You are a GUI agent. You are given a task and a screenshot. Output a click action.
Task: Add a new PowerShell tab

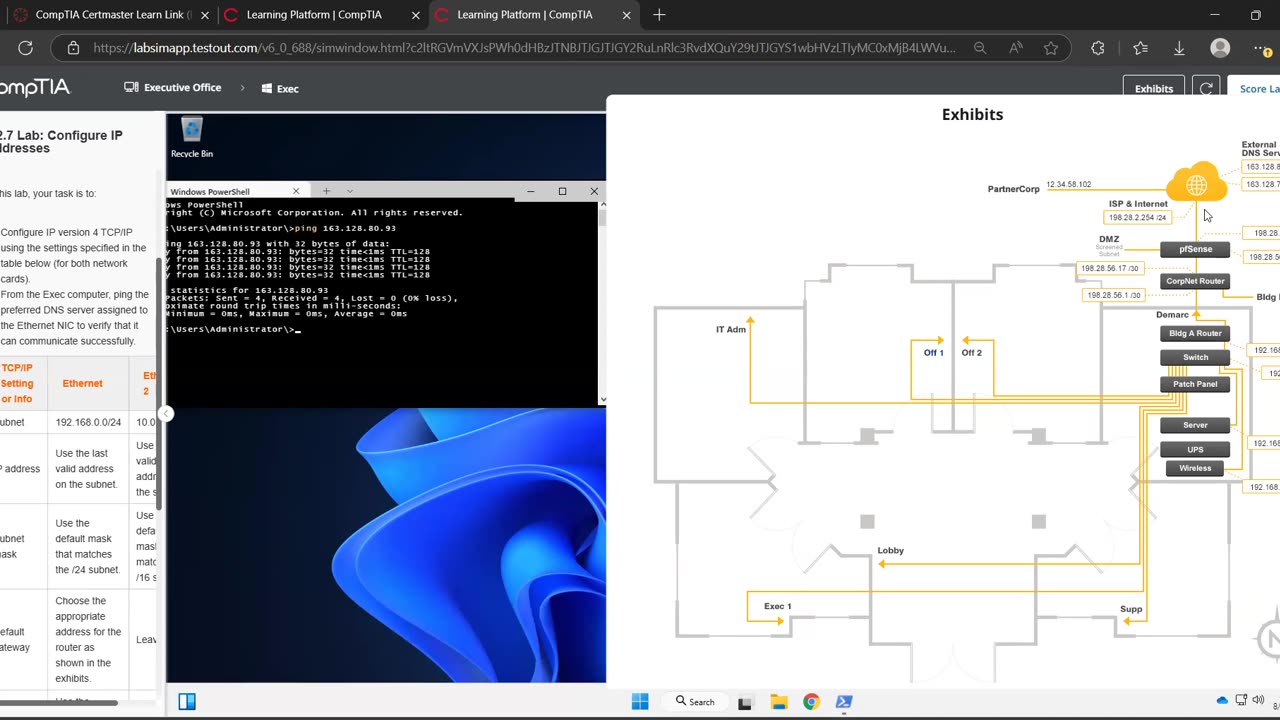[326, 191]
